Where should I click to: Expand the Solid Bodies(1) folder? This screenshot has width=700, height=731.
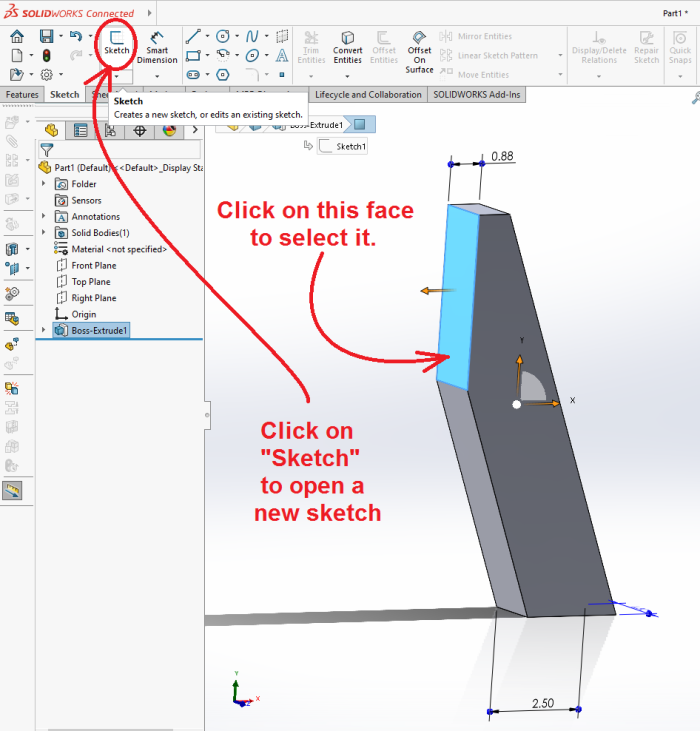click(x=43, y=233)
